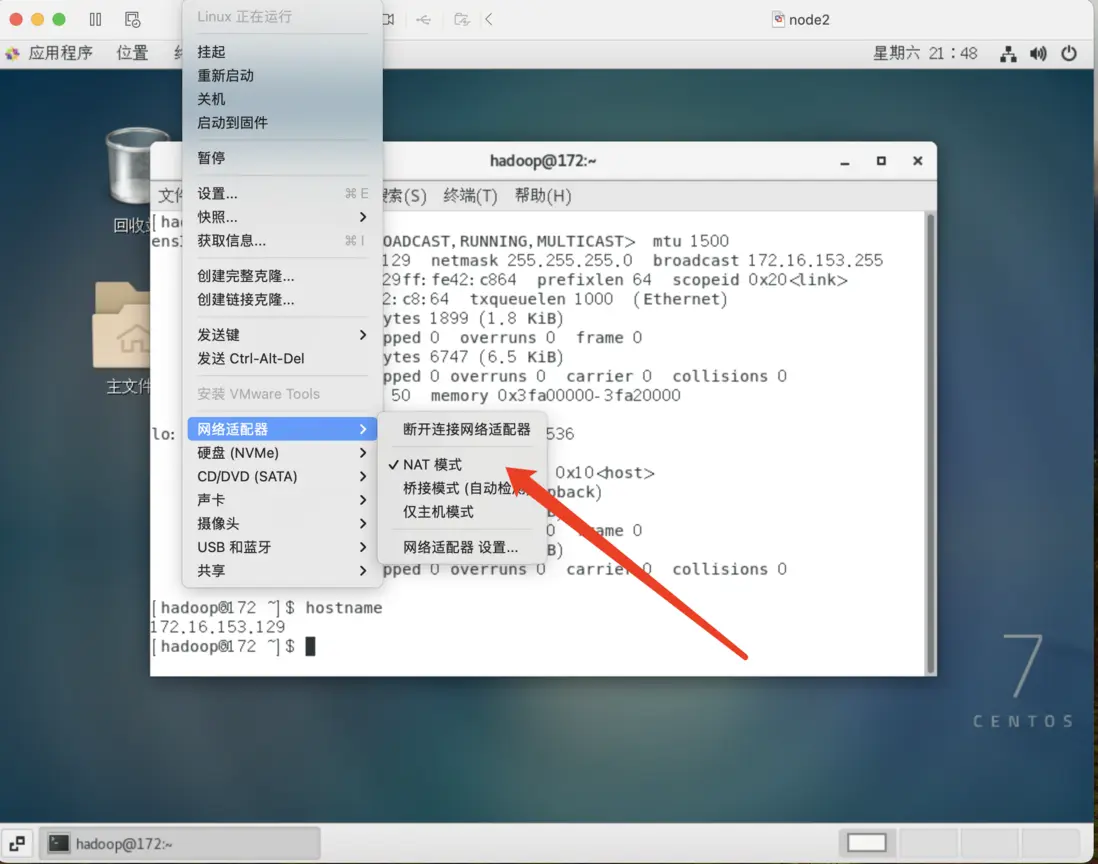This screenshot has height=864, width=1098.
Task: Expand the 摄像头 submenu
Action: [282, 524]
